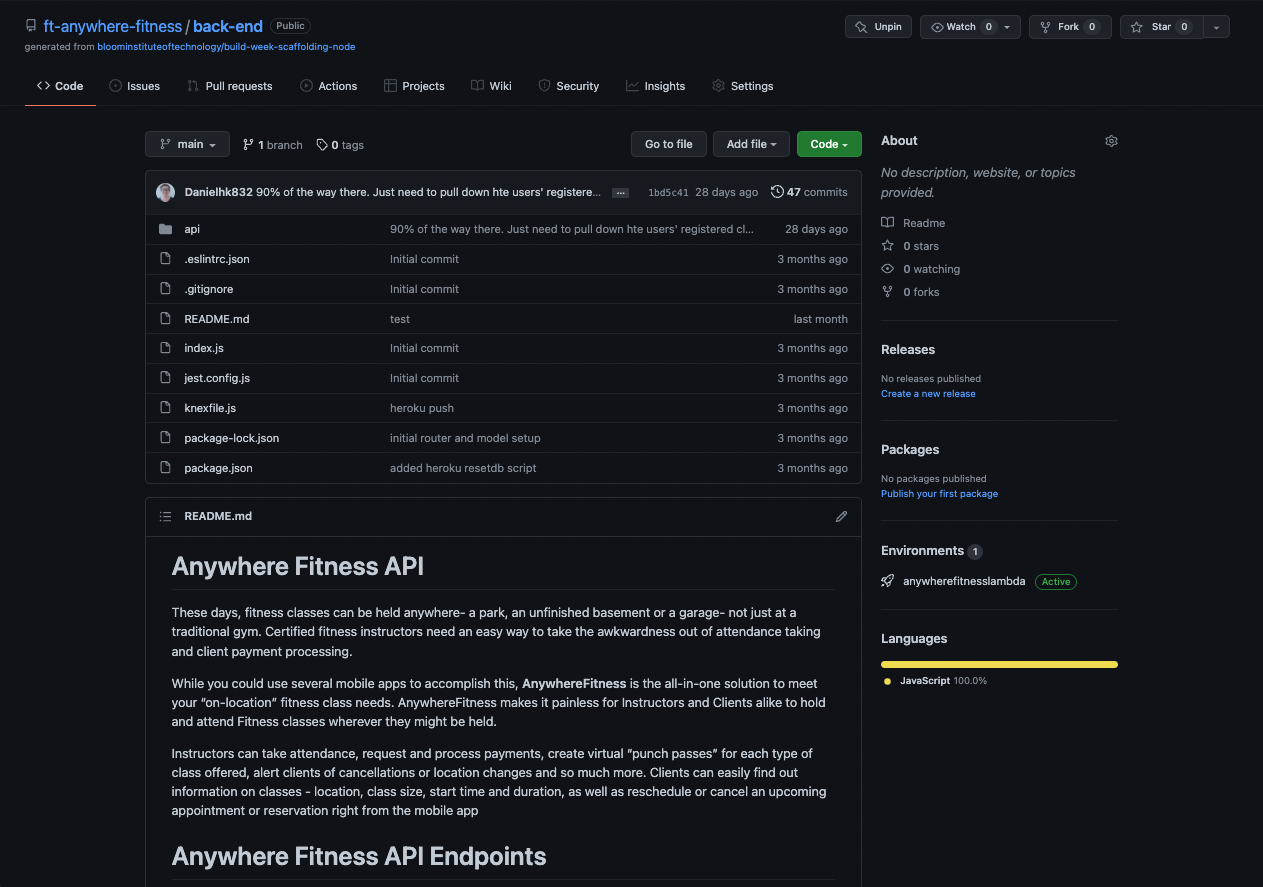Switch to the Pull requests tab
Viewport: 1263px width, 887px height.
pyautogui.click(x=229, y=86)
